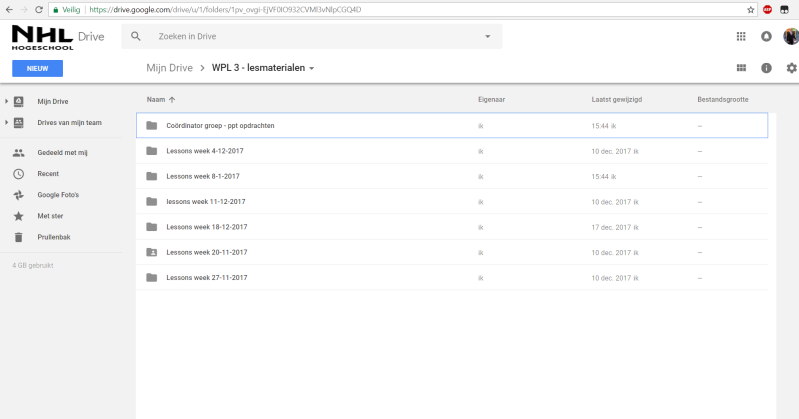Click the NIEUW button
The width and height of the screenshot is (799, 419).
37,68
